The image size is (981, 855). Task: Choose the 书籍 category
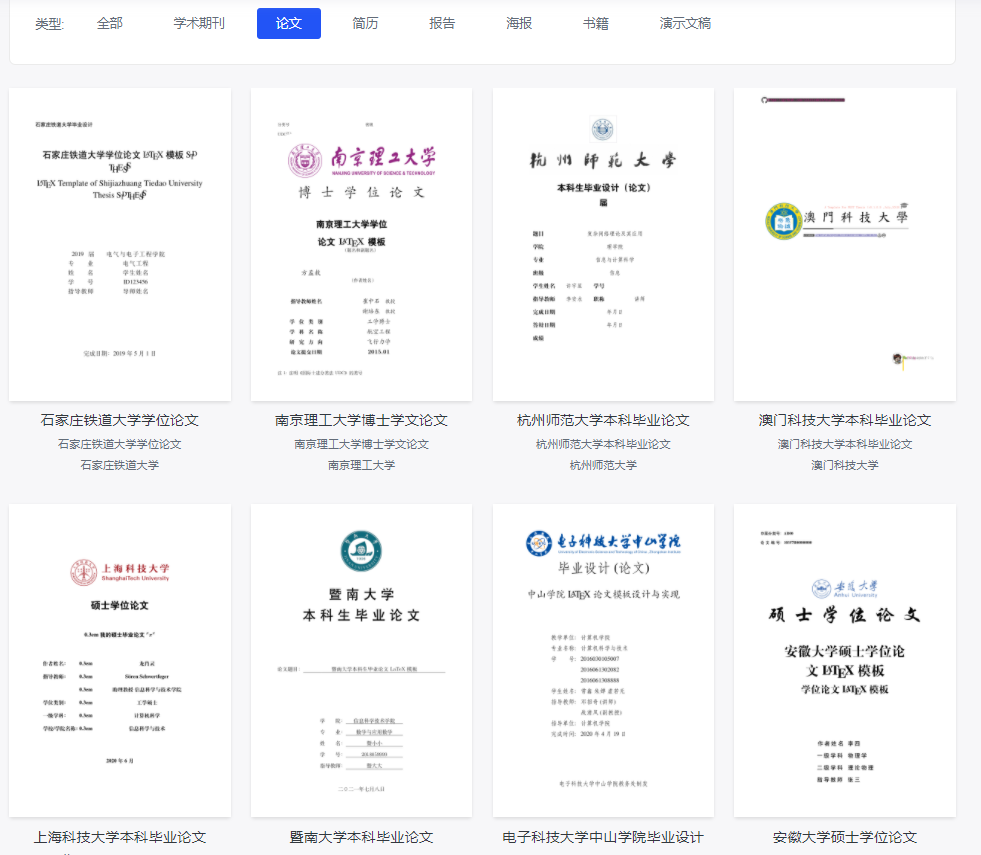point(596,24)
